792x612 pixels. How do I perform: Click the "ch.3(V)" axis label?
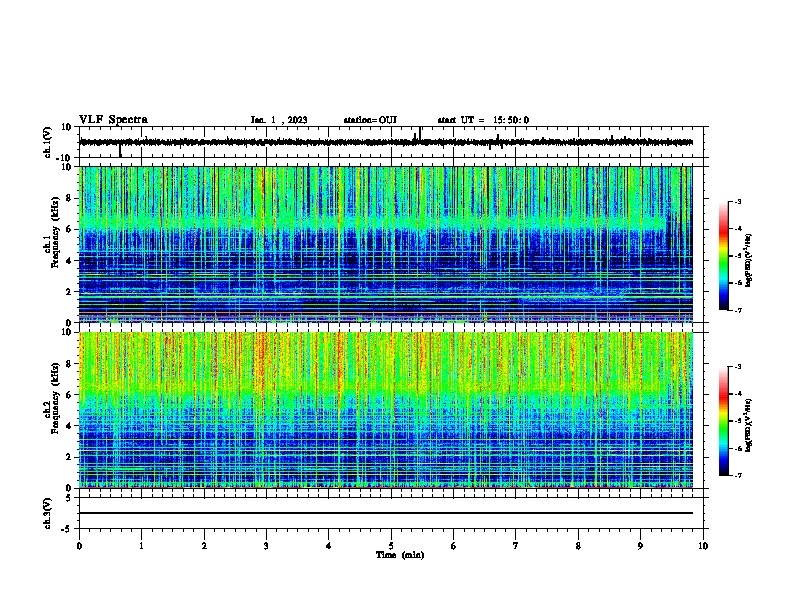[x=48, y=513]
